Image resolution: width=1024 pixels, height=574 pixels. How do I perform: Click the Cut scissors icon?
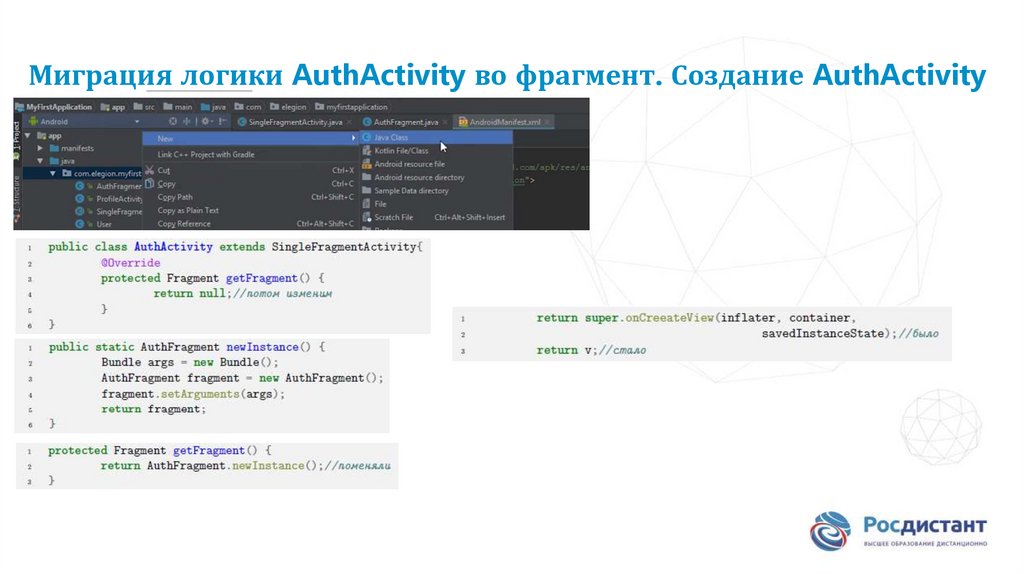click(x=150, y=170)
